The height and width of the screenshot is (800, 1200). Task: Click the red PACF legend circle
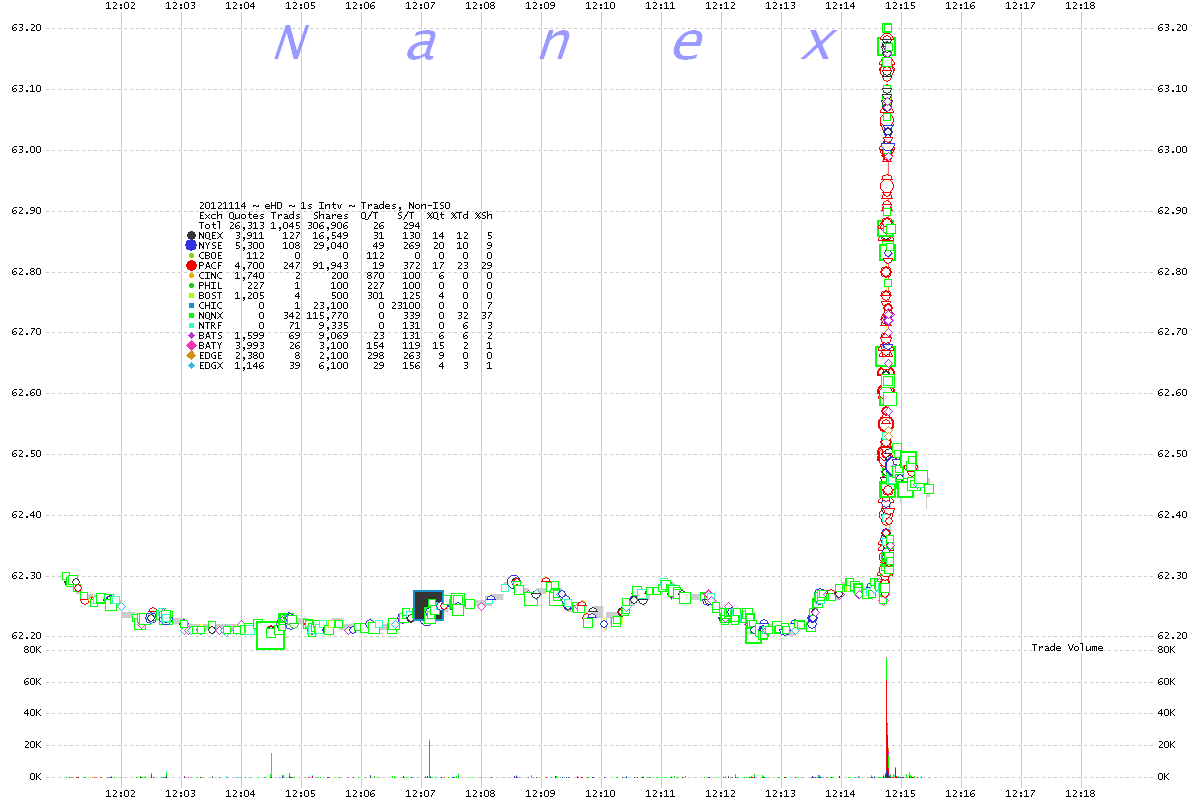pos(190,266)
